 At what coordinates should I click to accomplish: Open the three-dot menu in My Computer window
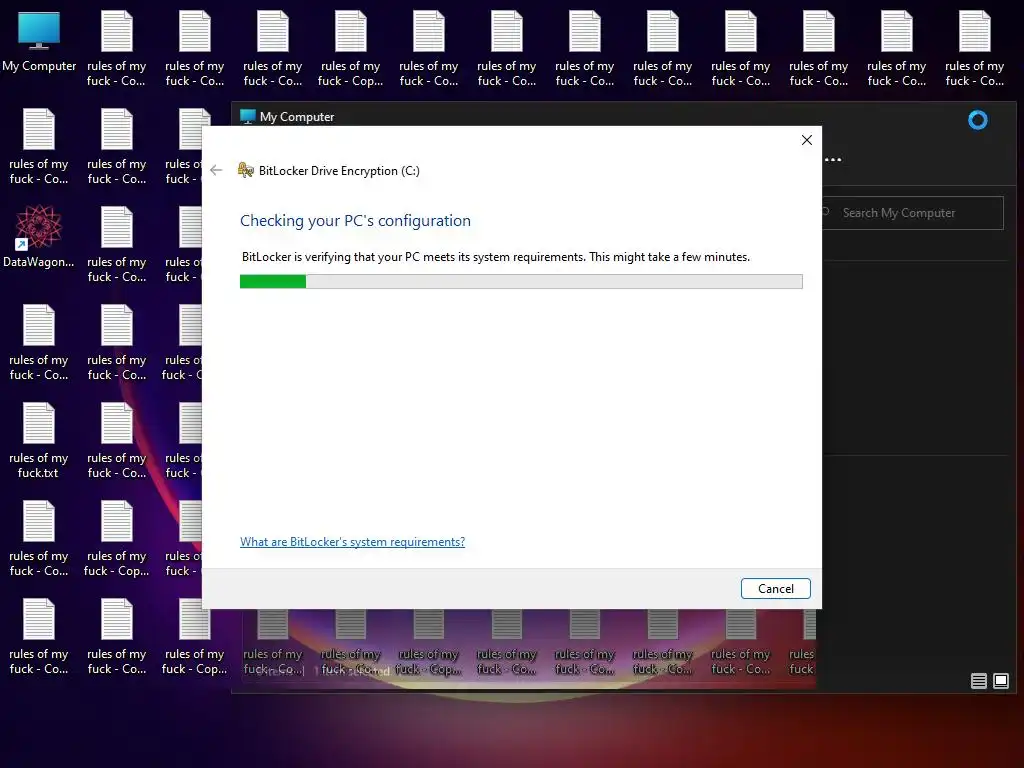tap(833, 159)
